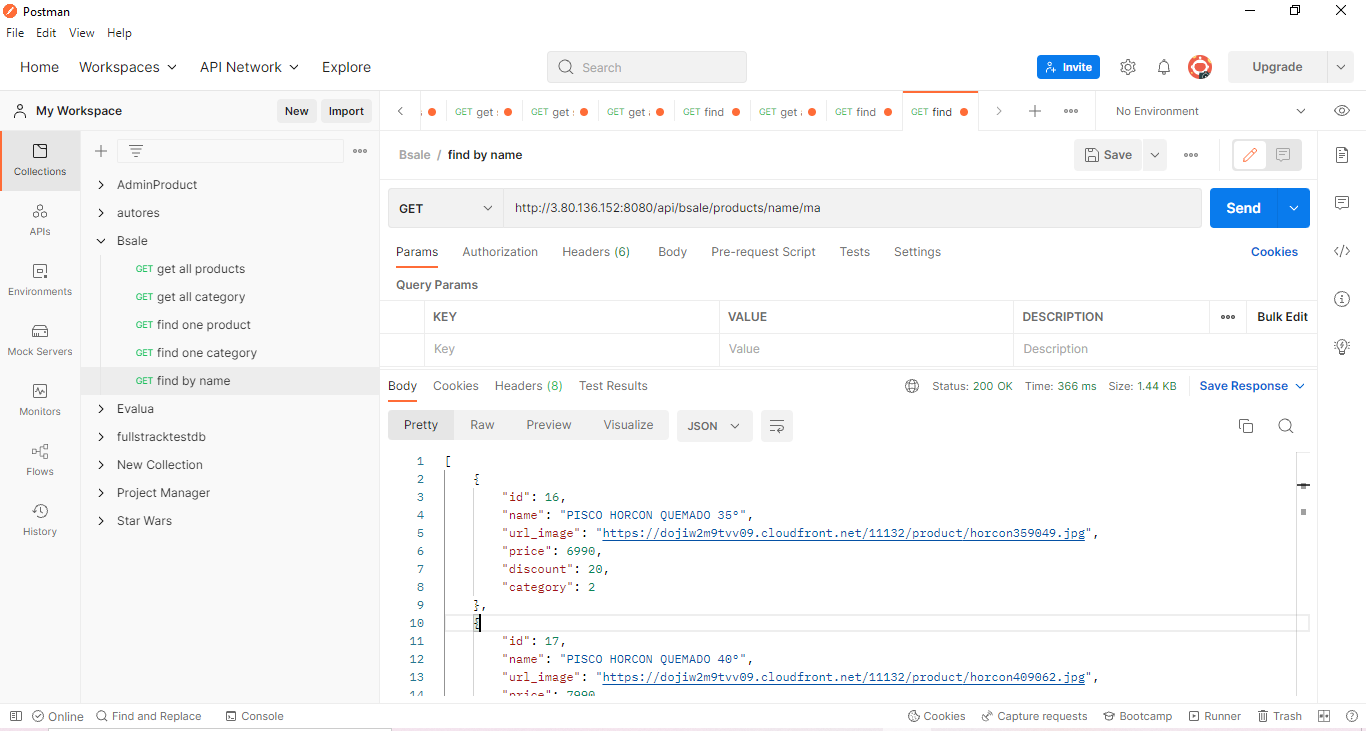
Task: Open the View menu
Action: point(81,32)
